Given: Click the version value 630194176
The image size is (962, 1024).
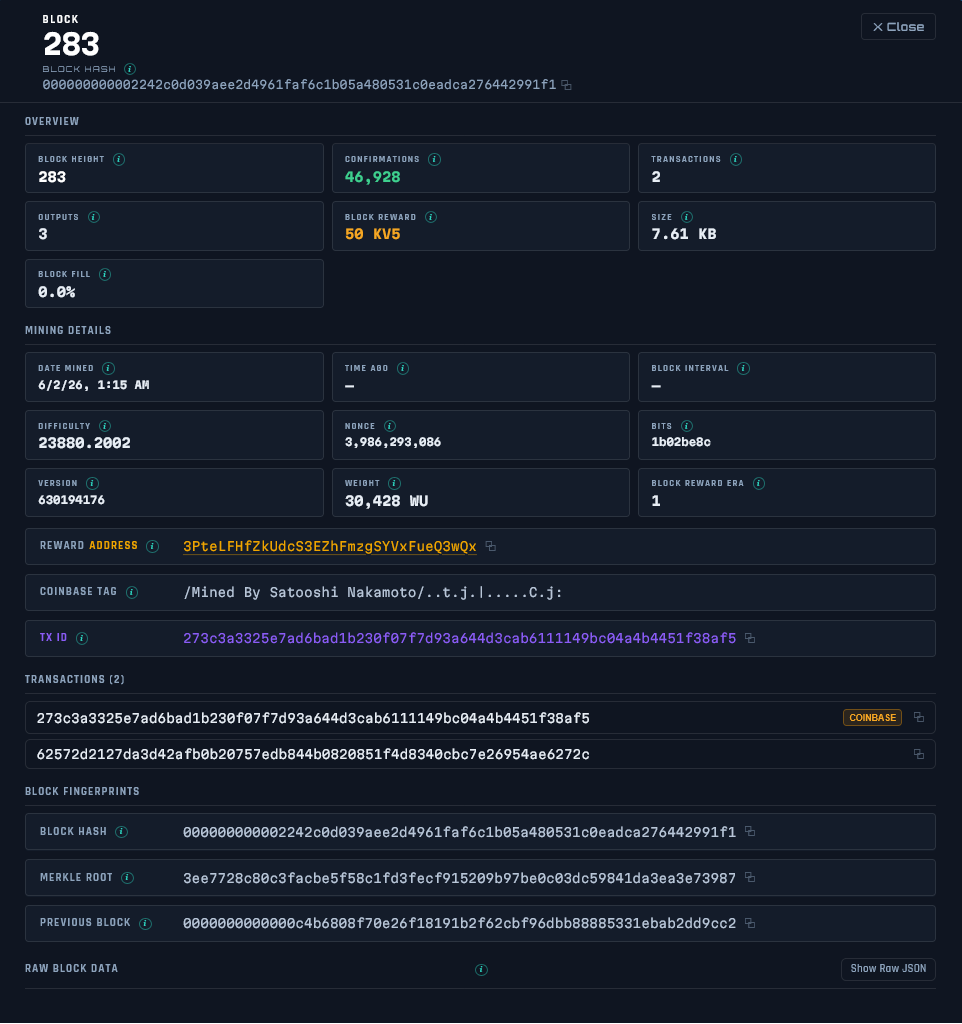Looking at the screenshot, I should pyautogui.click(x=71, y=500).
